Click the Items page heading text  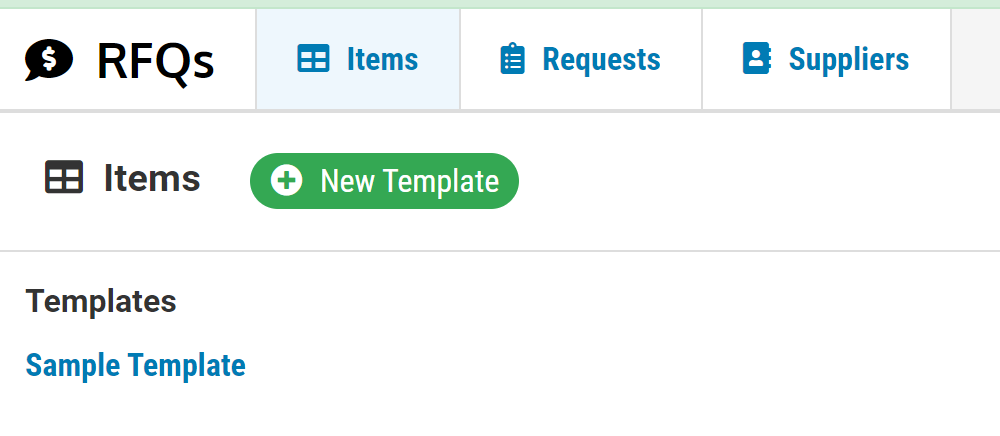152,178
